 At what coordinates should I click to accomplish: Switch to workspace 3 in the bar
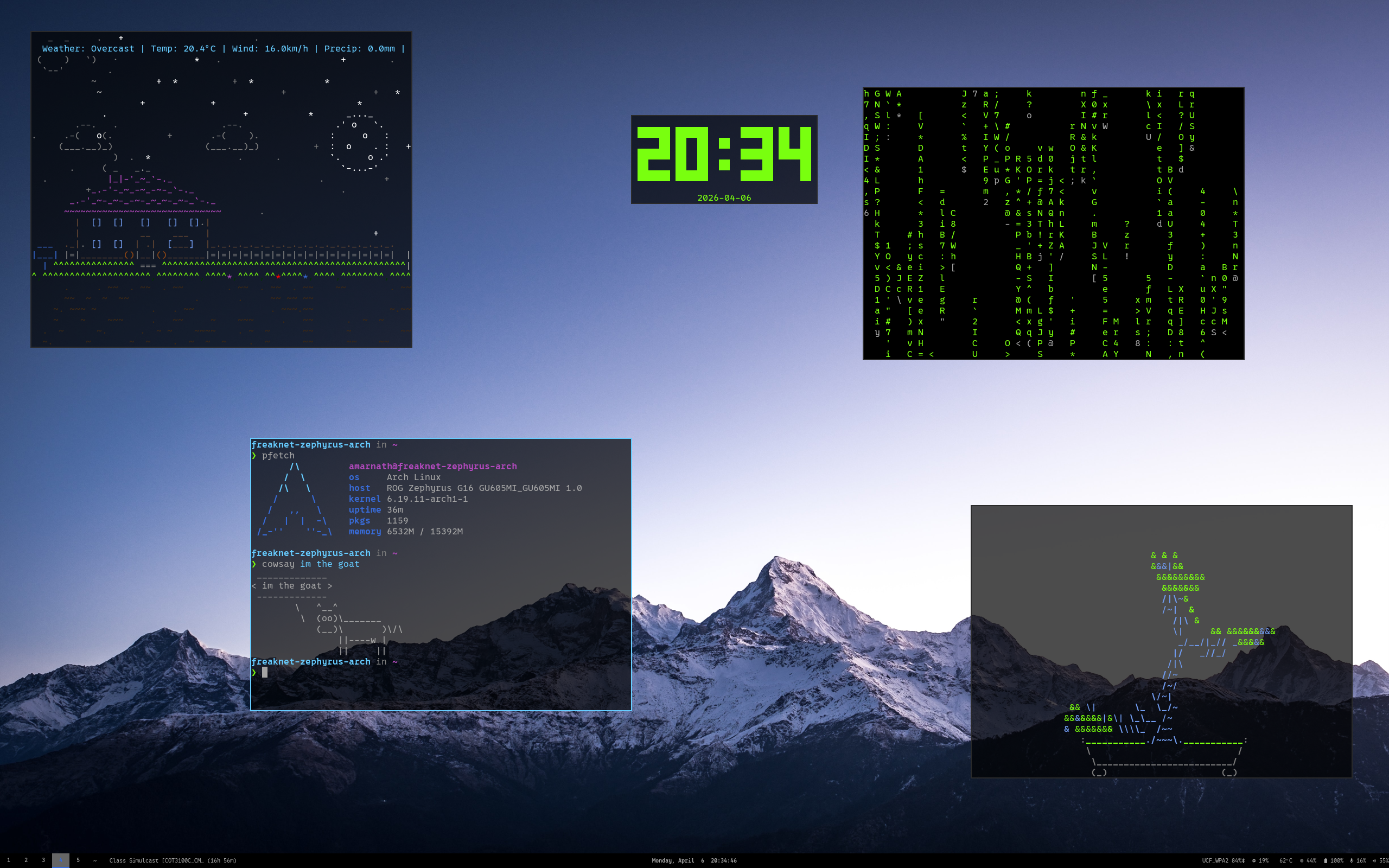click(x=43, y=860)
